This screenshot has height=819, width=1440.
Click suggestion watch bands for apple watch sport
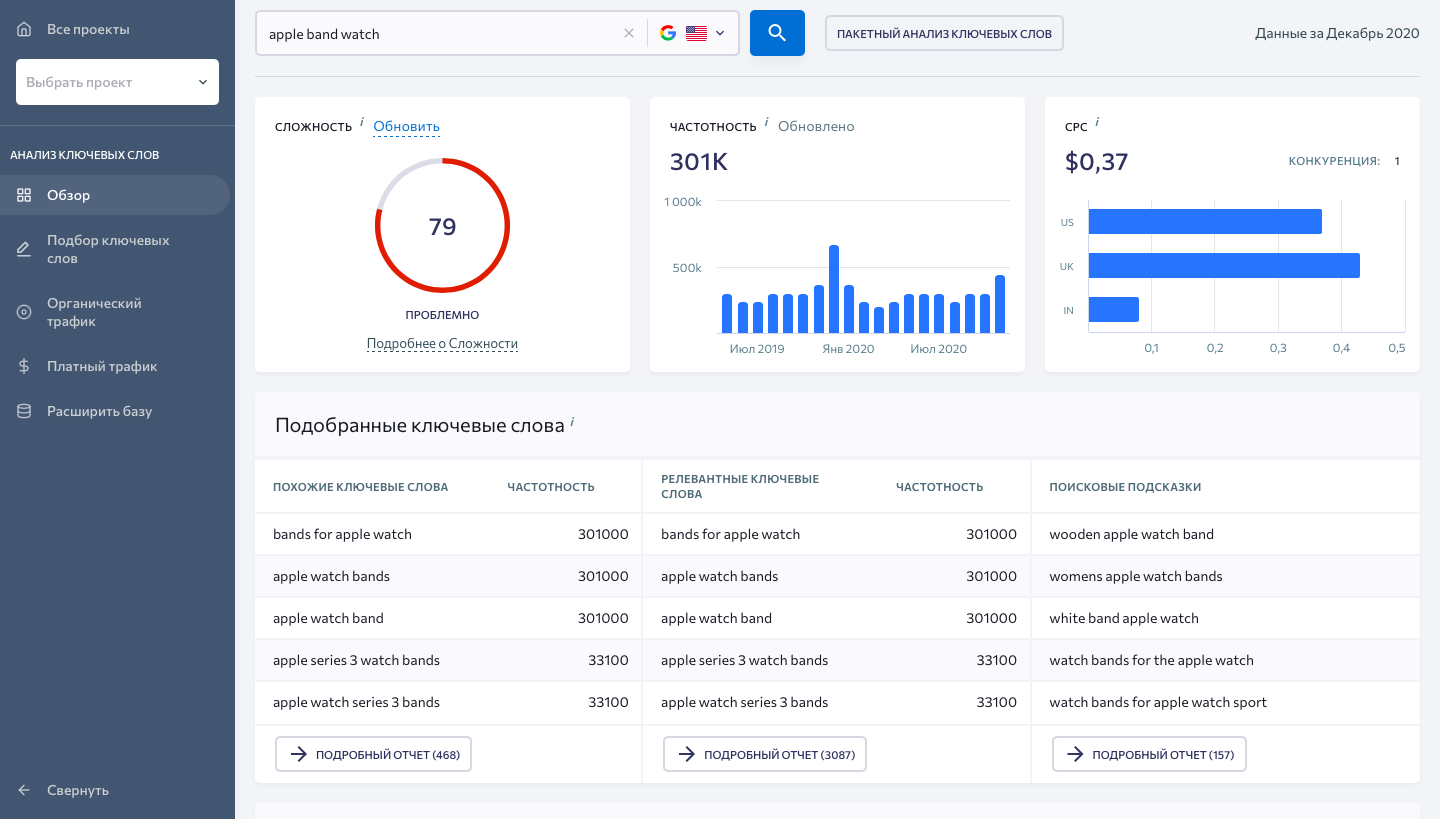[1157, 702]
